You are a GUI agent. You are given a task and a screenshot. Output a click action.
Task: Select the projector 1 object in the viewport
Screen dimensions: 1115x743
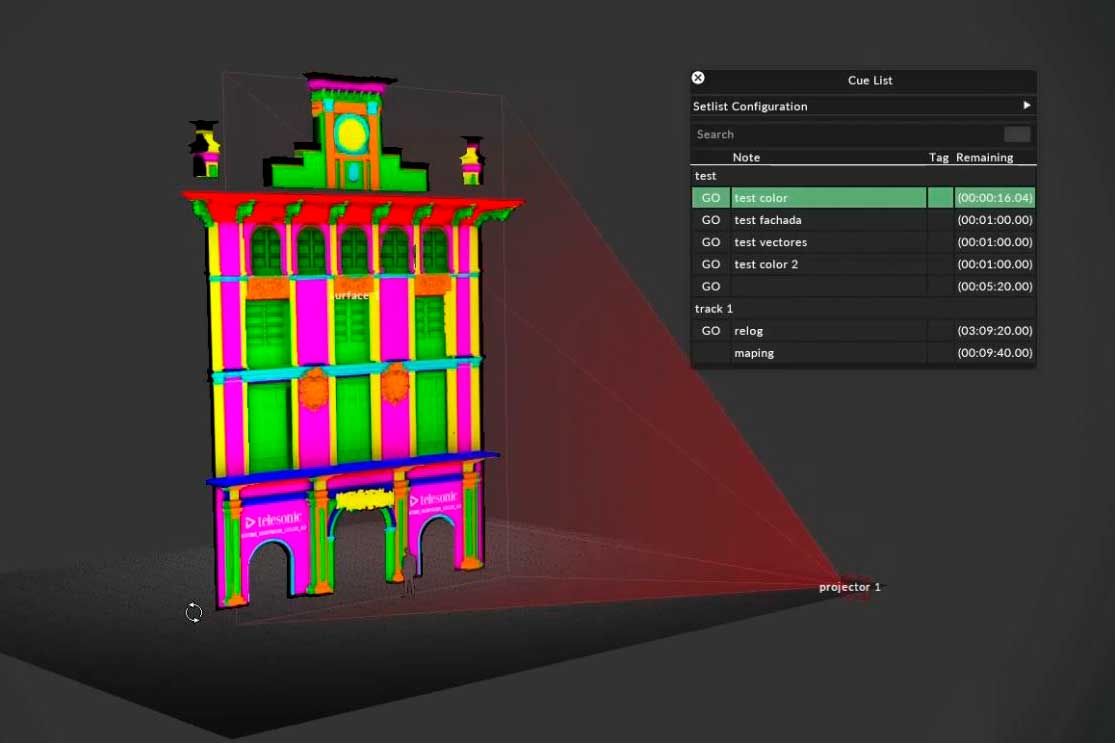click(x=850, y=587)
